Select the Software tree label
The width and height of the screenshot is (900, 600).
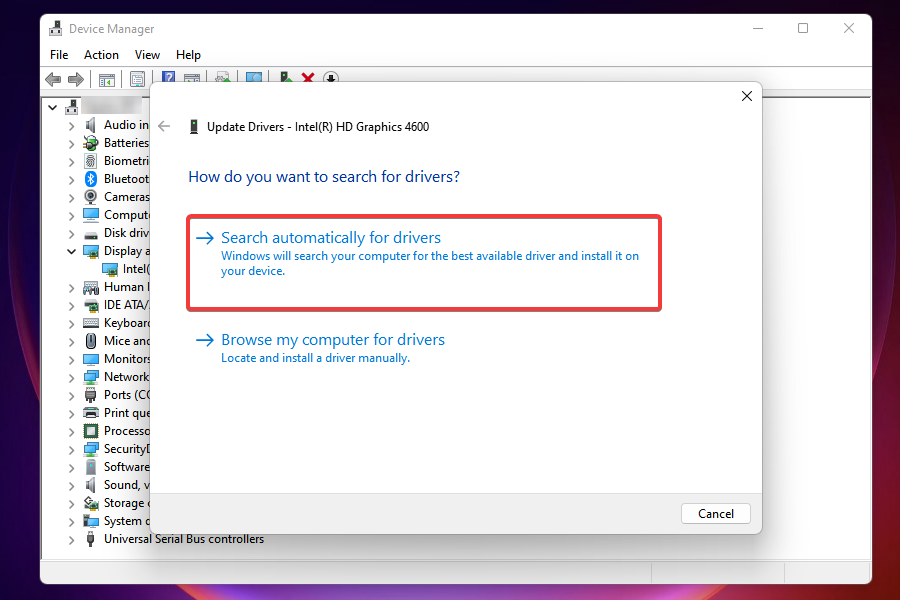click(x=126, y=467)
